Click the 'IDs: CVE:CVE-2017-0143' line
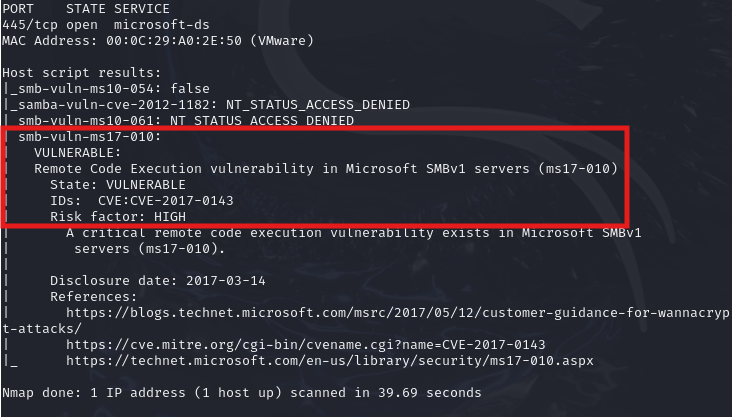 142,200
